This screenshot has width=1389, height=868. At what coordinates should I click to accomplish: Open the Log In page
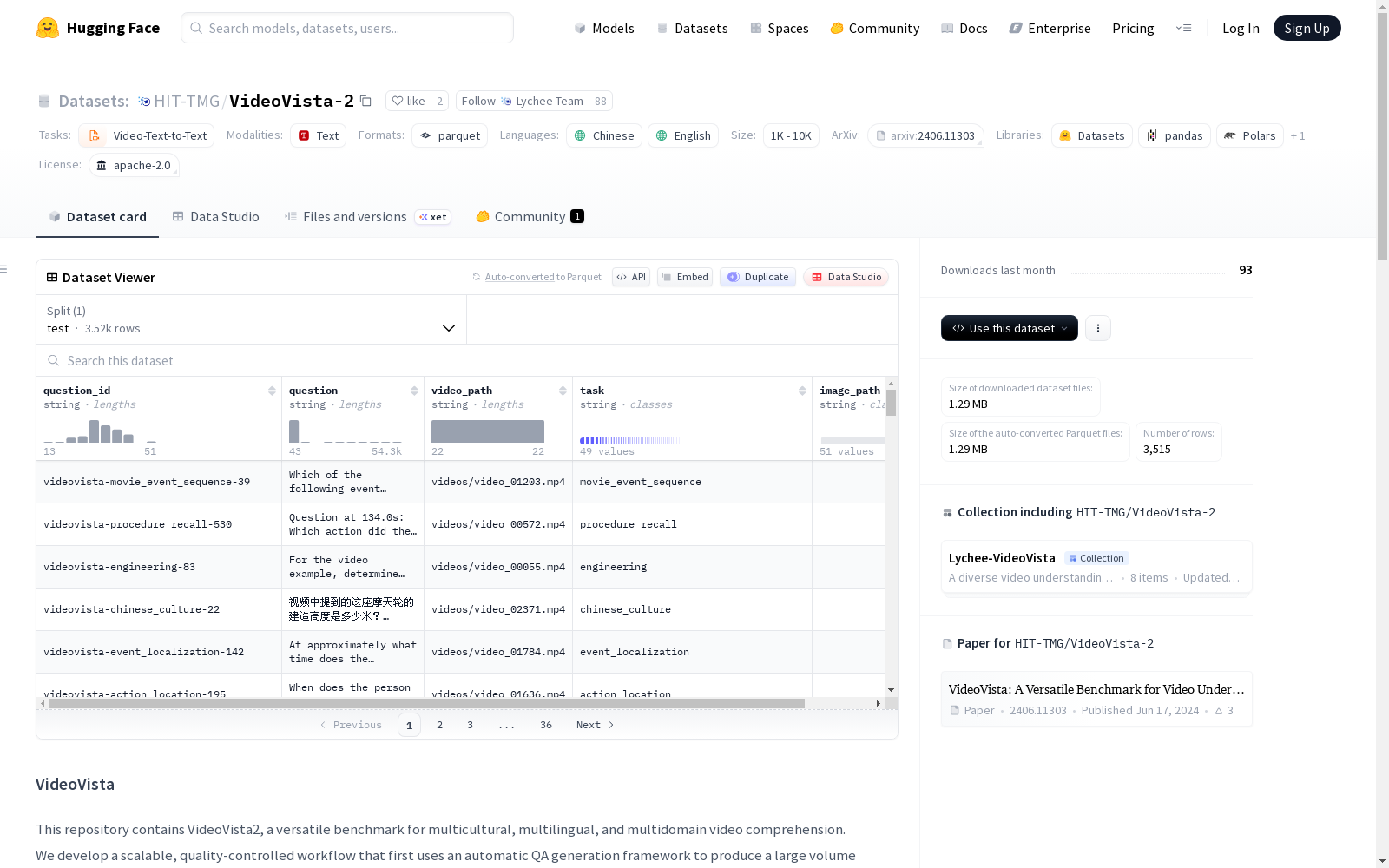(1241, 28)
